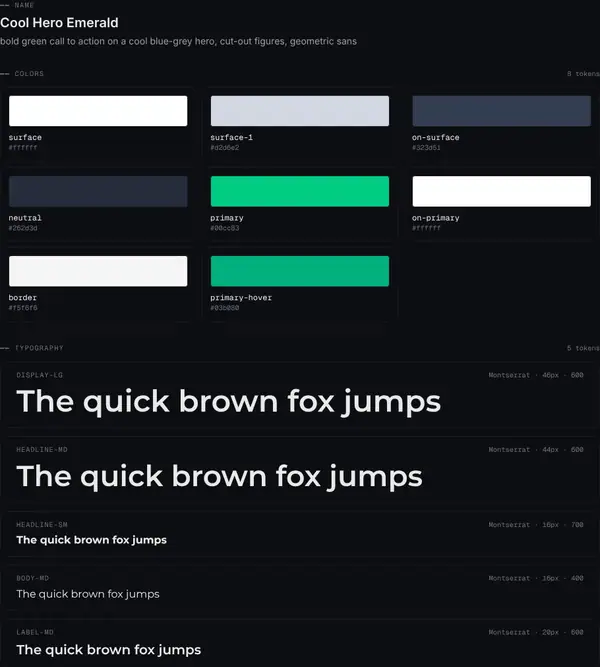Screen dimensions: 600x667
Task: Click the description starting "bold green call to action"
Action: tap(178, 41)
